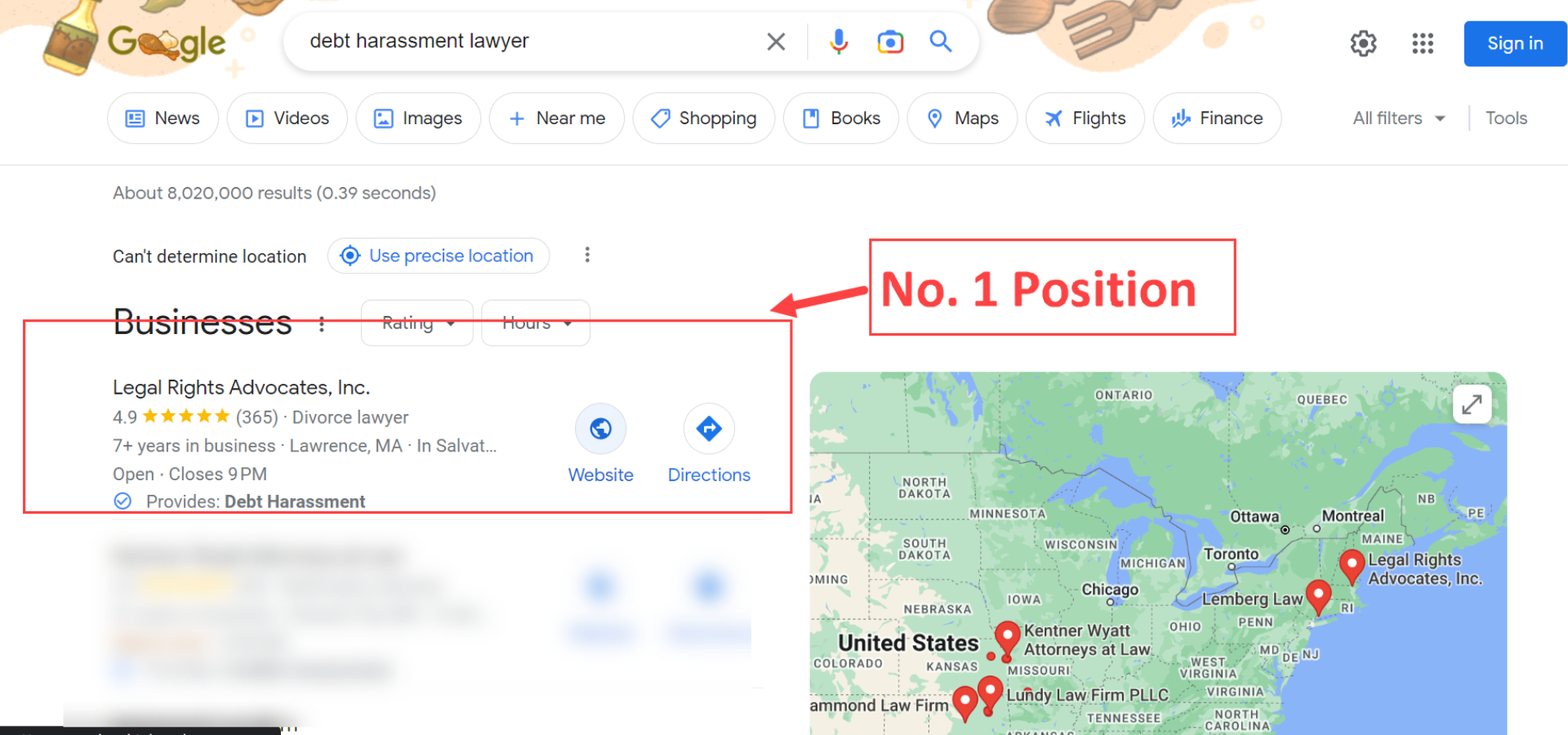
Task: Open Legal Rights Advocates, Inc. listing
Action: point(242,387)
